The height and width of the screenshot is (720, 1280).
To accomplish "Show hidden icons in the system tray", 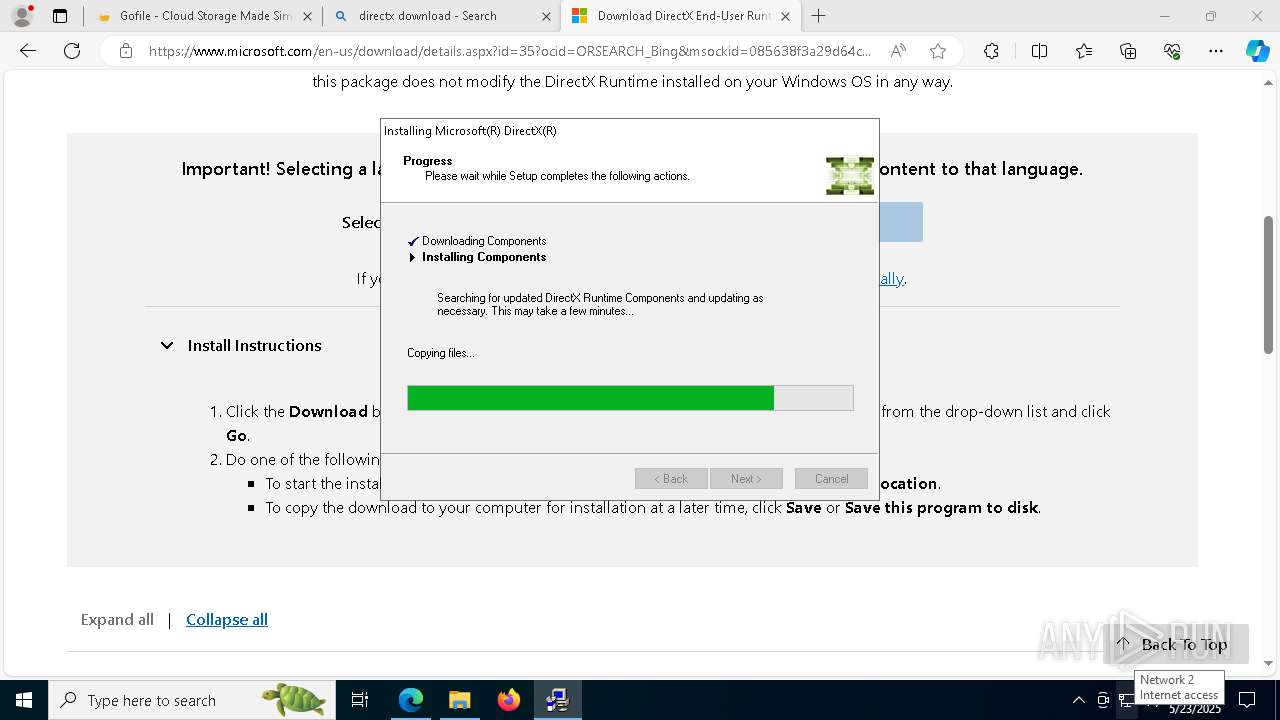I will click(x=1078, y=700).
